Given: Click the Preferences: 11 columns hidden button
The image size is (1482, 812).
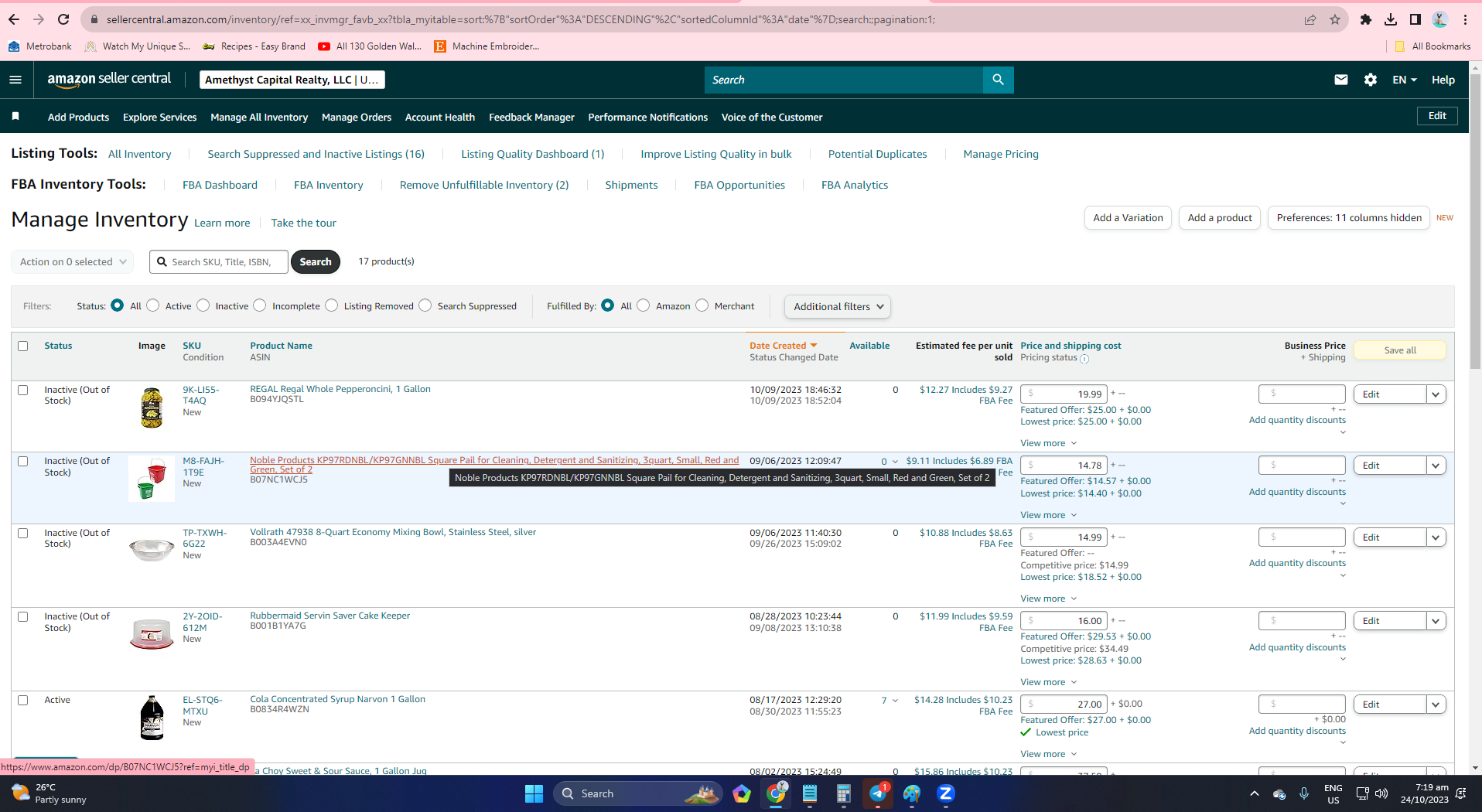Looking at the screenshot, I should (x=1349, y=218).
